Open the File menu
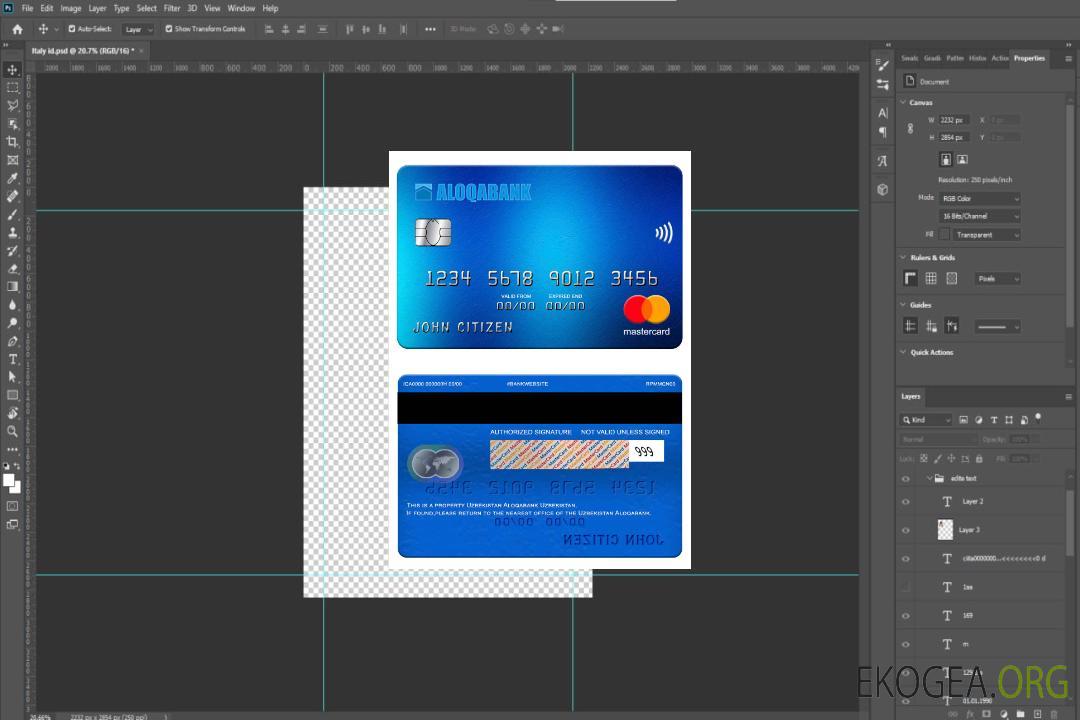This screenshot has height=720, width=1080. [x=27, y=8]
